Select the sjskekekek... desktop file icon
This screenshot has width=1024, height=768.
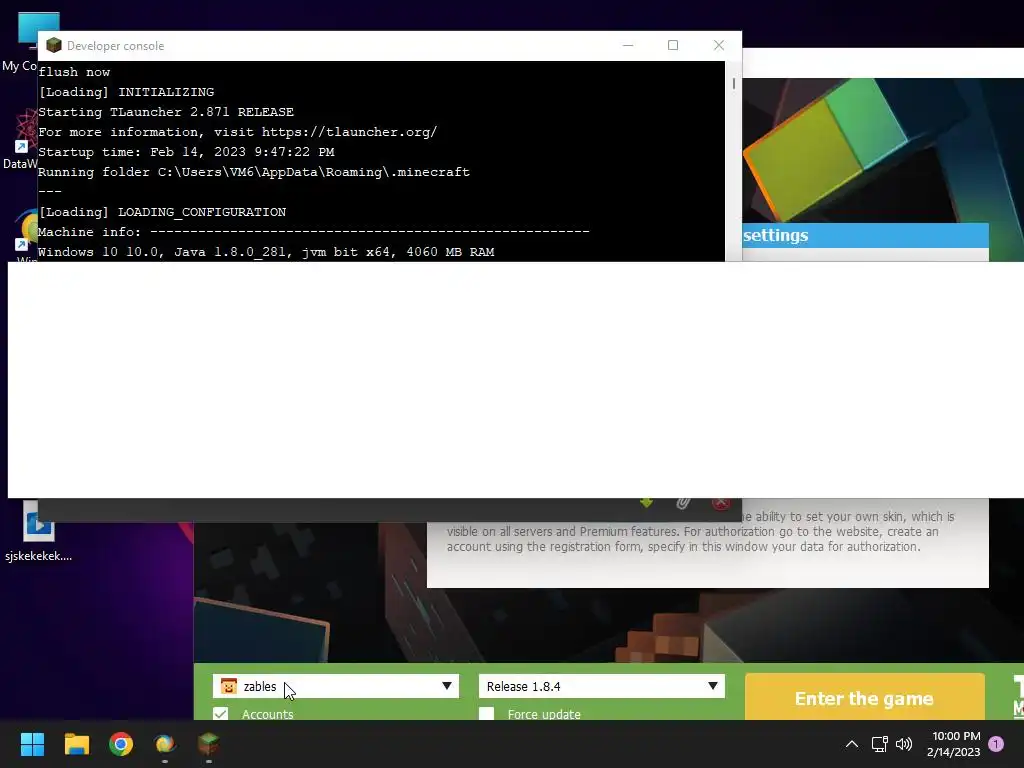38,532
